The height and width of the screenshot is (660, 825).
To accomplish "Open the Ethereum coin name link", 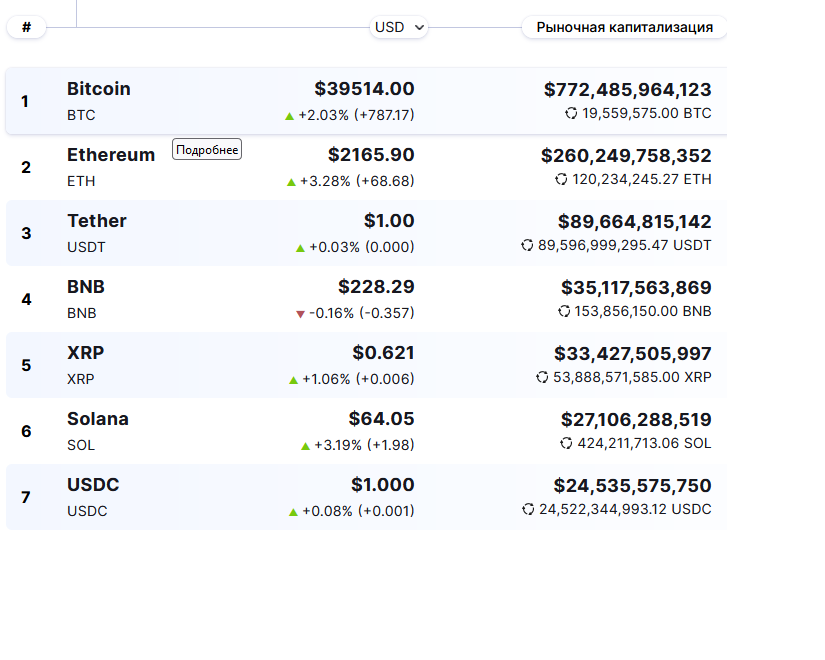I will 111,155.
